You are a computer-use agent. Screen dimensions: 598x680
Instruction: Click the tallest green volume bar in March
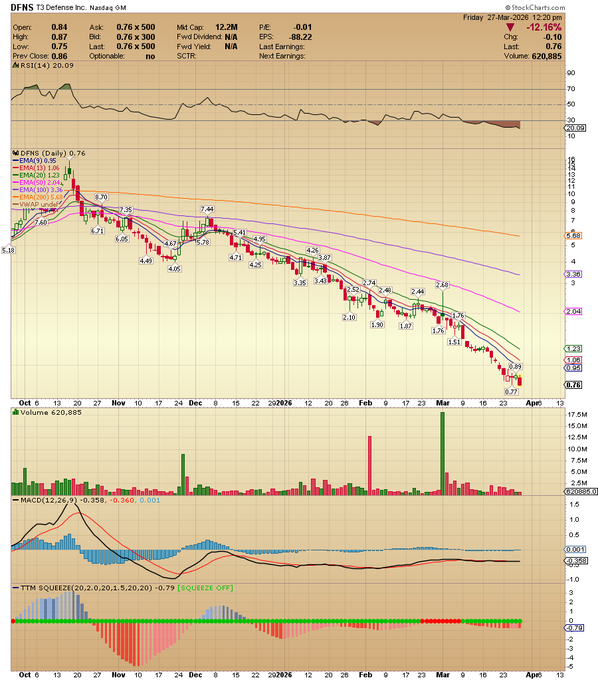point(442,454)
